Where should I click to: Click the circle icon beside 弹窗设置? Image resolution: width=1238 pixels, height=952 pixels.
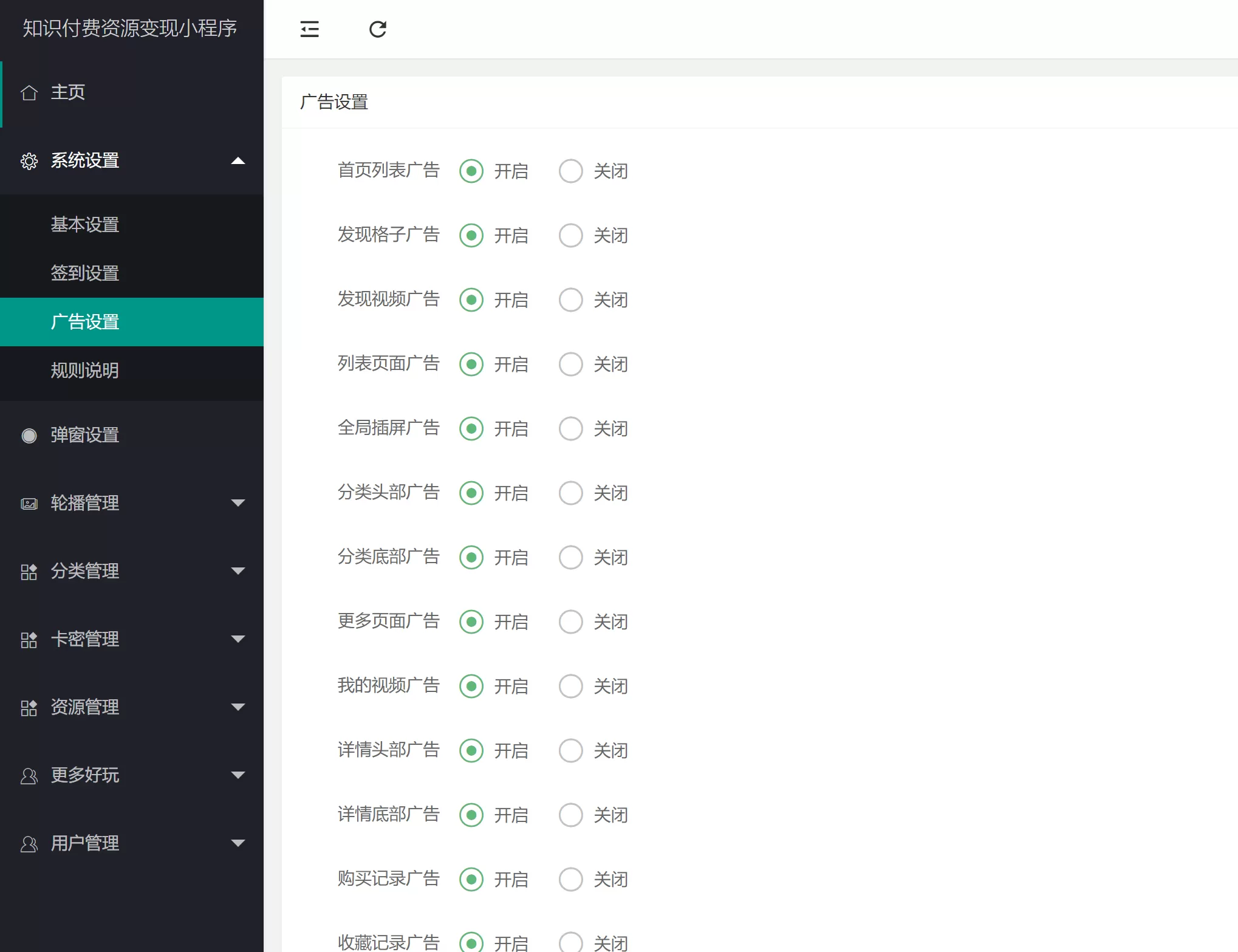coord(29,436)
